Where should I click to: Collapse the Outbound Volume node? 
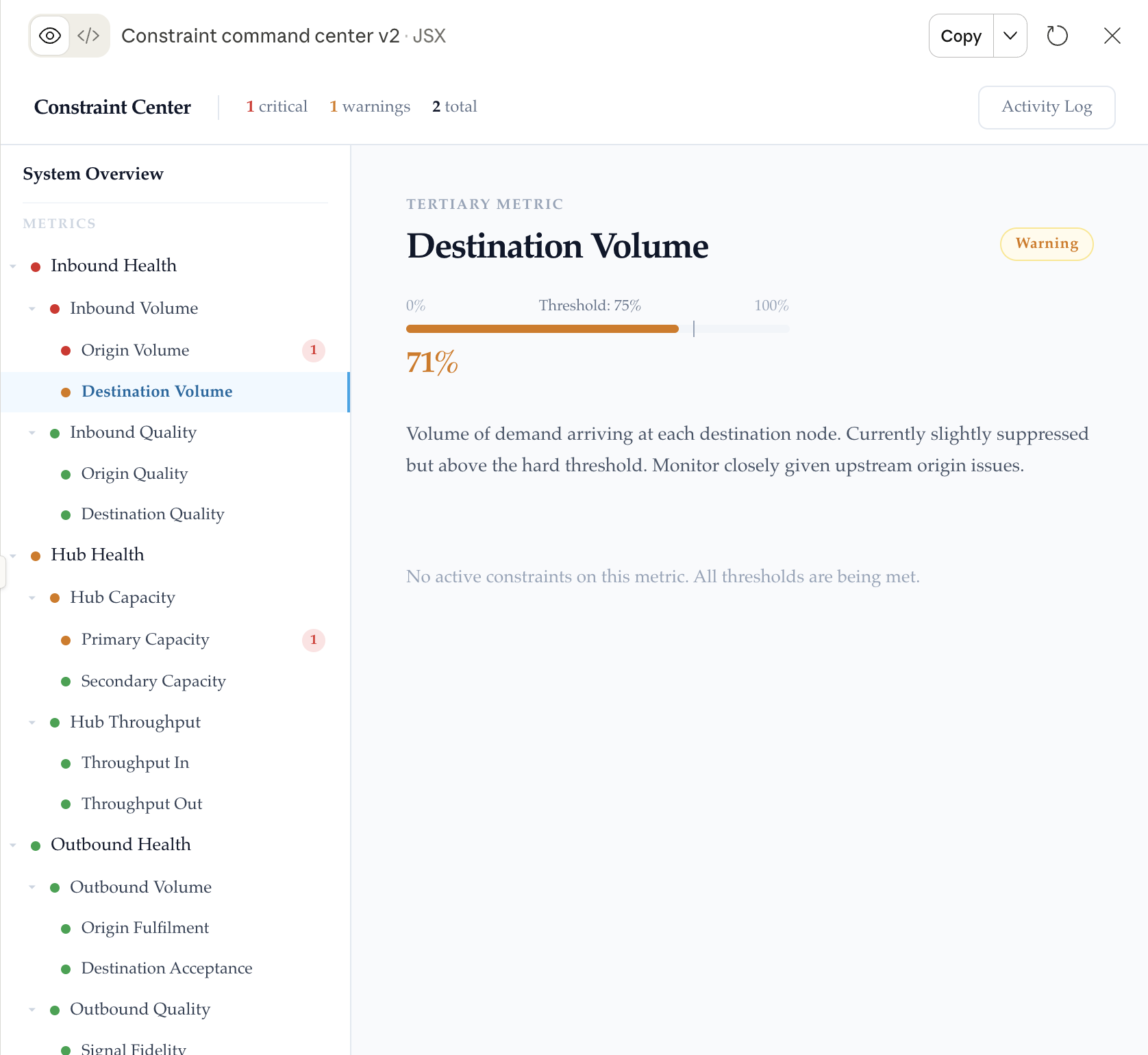[32, 888]
